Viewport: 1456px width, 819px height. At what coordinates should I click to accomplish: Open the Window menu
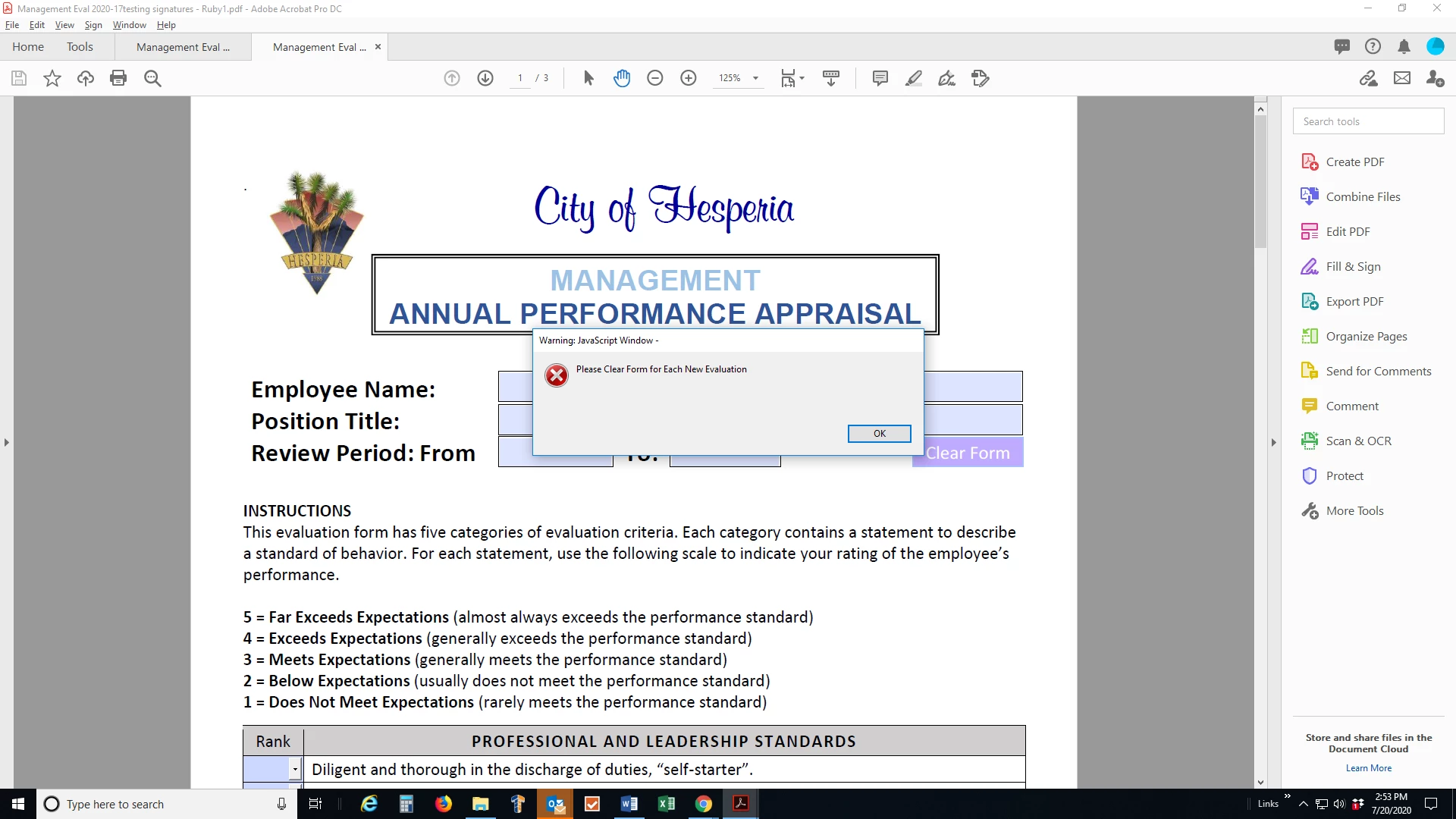[x=129, y=25]
